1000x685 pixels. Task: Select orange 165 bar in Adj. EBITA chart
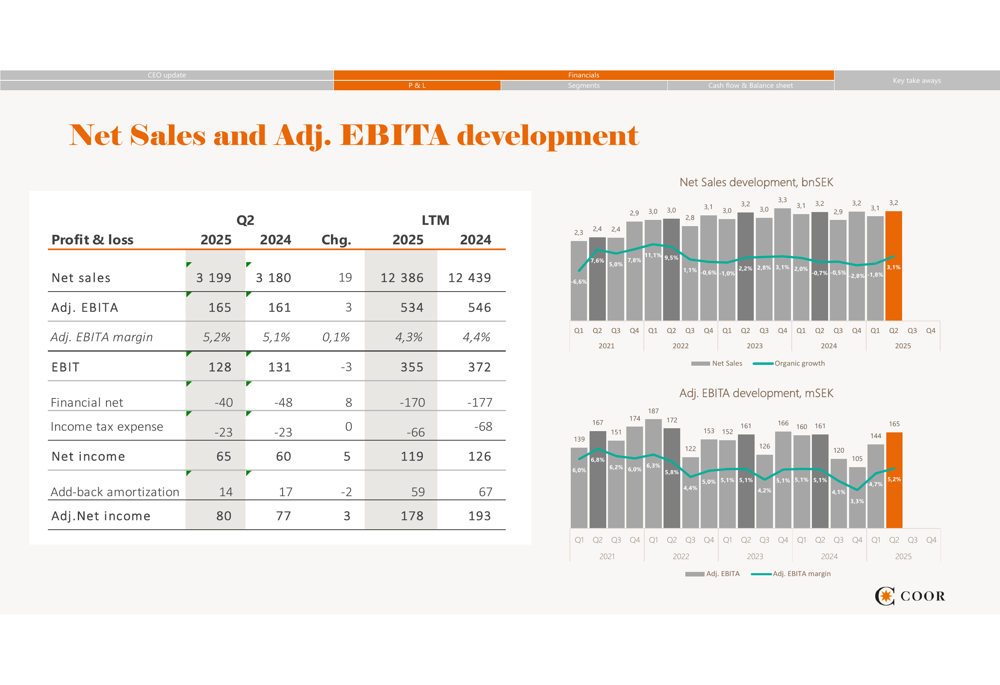[893, 480]
